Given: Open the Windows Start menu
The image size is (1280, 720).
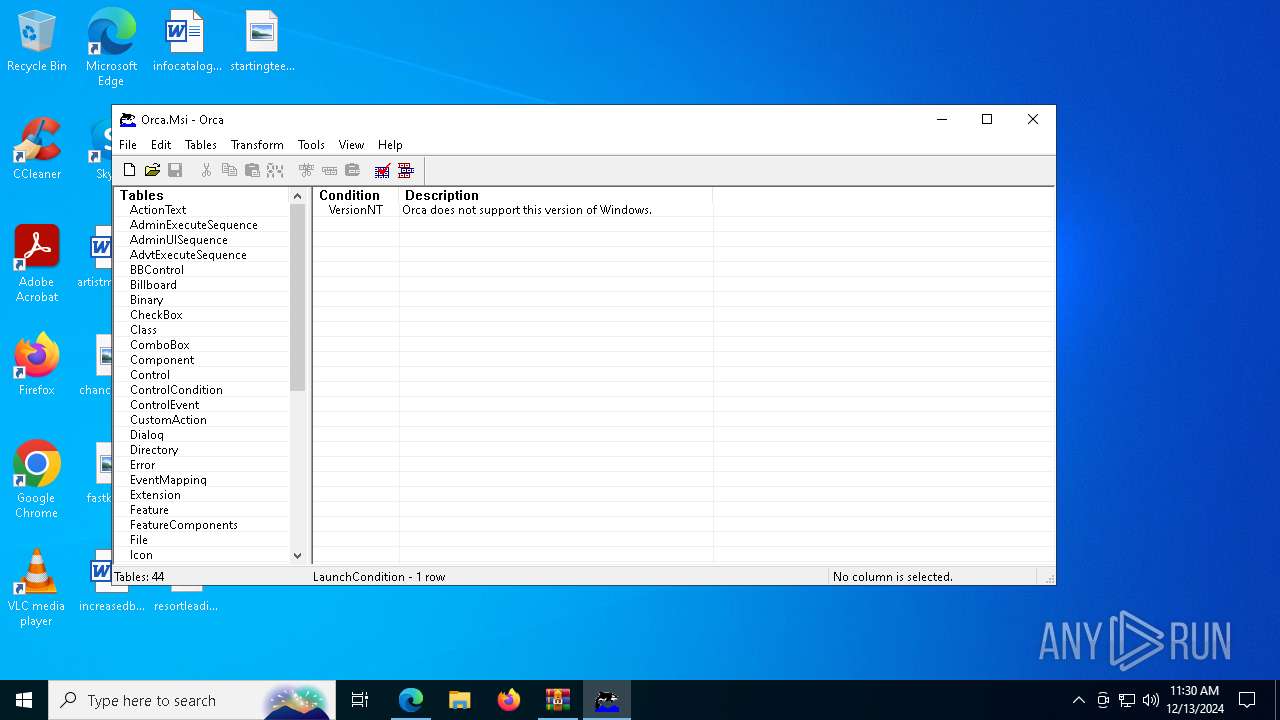Looking at the screenshot, I should pyautogui.click(x=24, y=700).
